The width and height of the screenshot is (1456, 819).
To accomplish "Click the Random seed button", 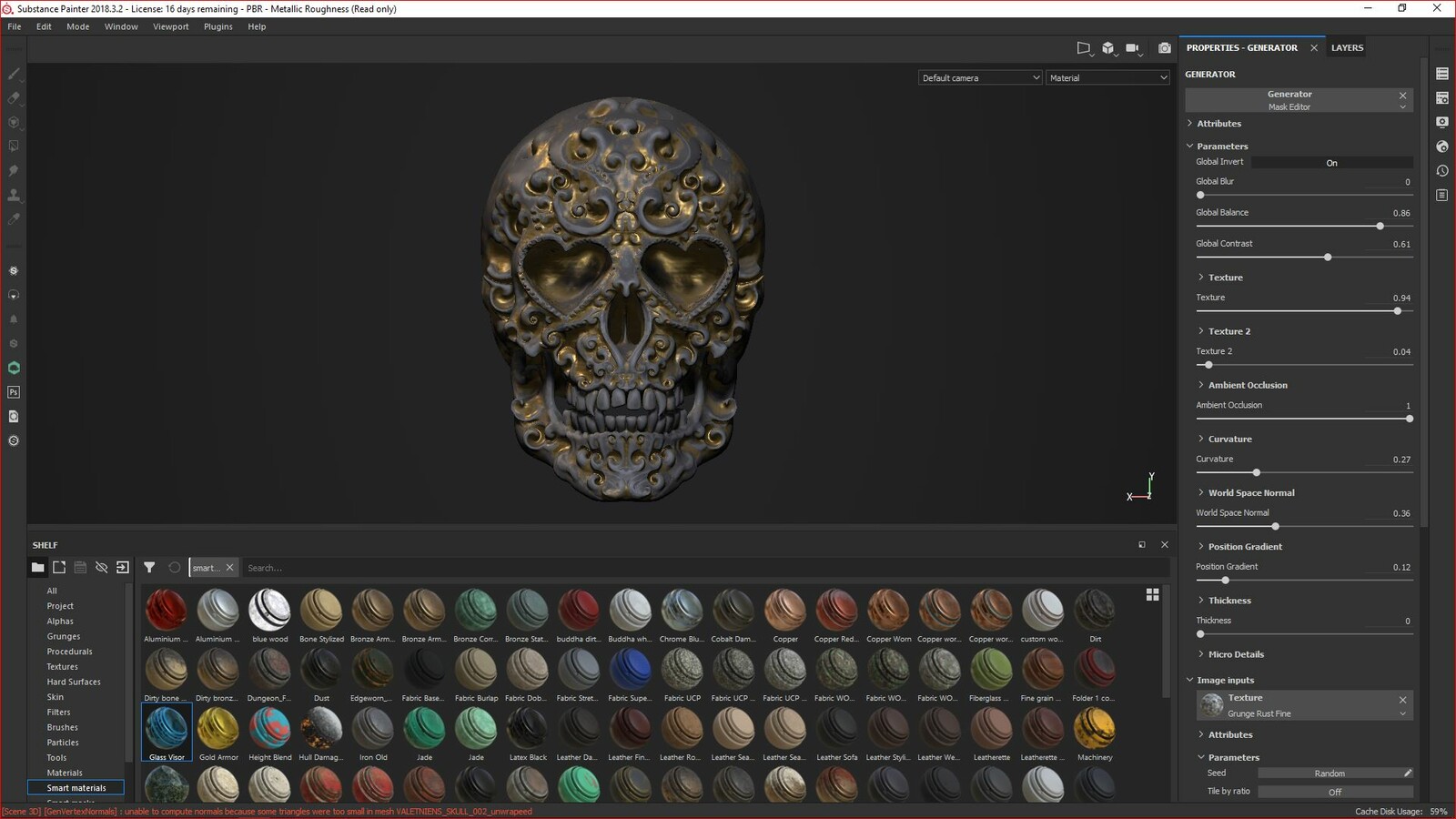I will (1329, 773).
